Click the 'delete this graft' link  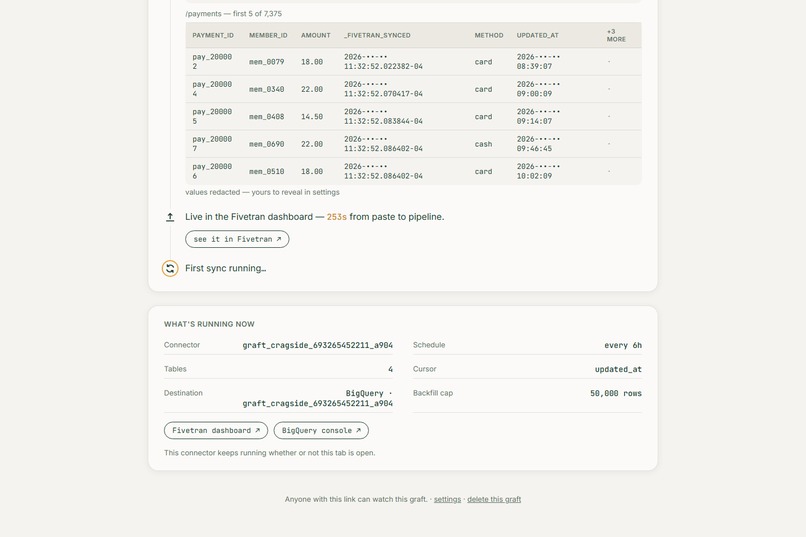point(494,499)
